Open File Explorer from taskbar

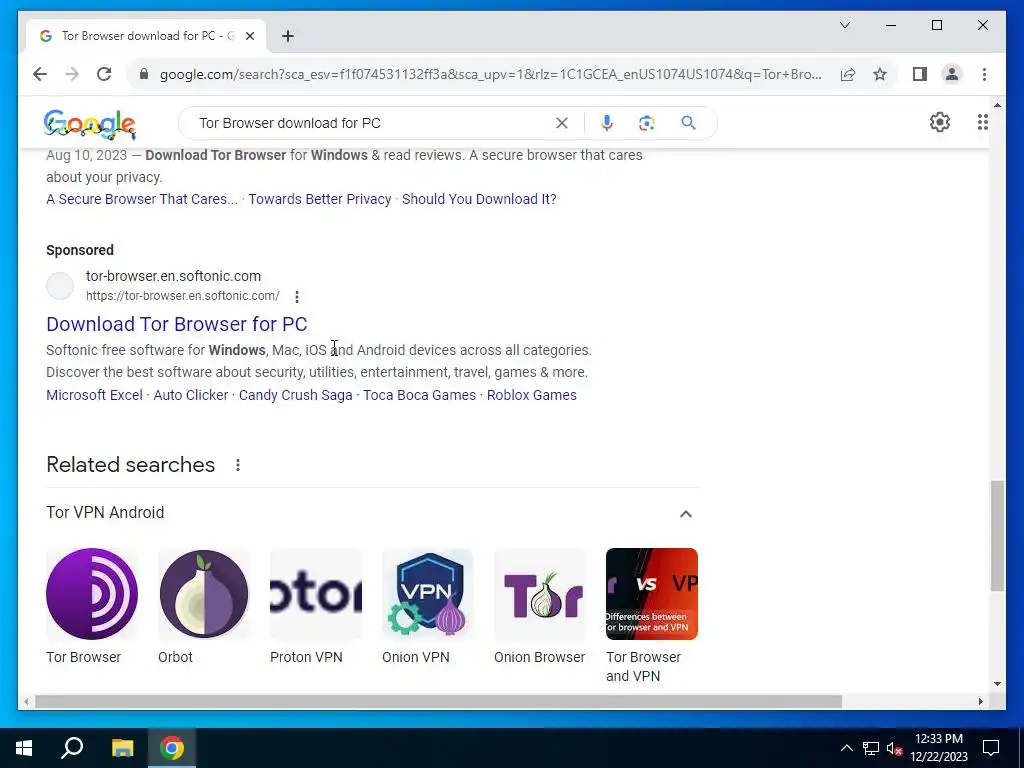(122, 748)
